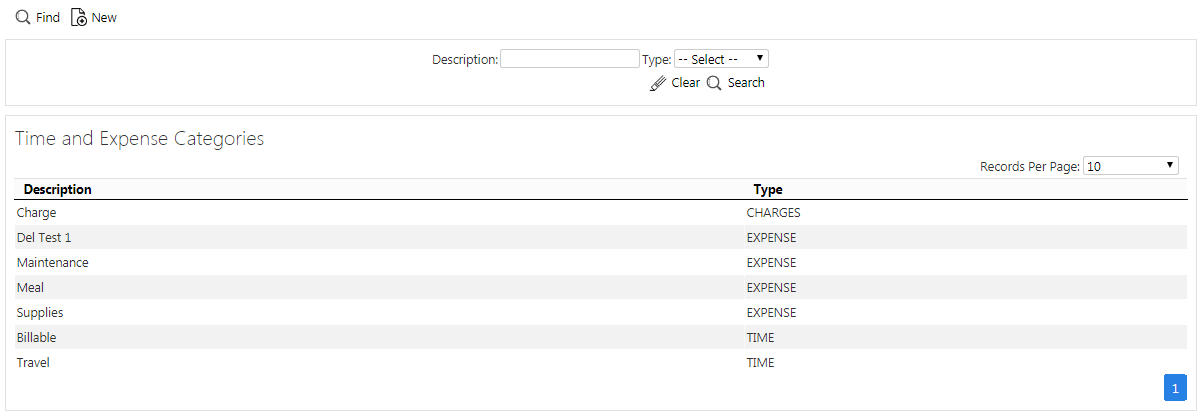Focus the Description text field
The image size is (1203, 417).
click(x=570, y=59)
